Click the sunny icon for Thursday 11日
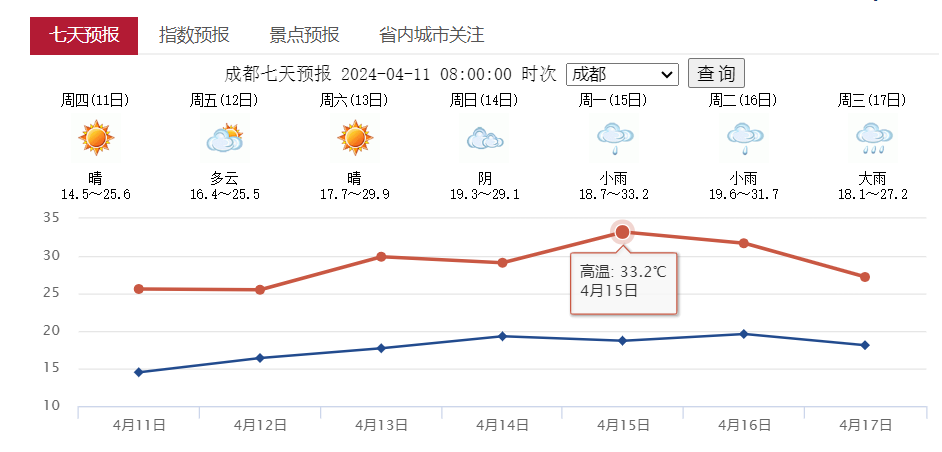 pyautogui.click(x=96, y=138)
